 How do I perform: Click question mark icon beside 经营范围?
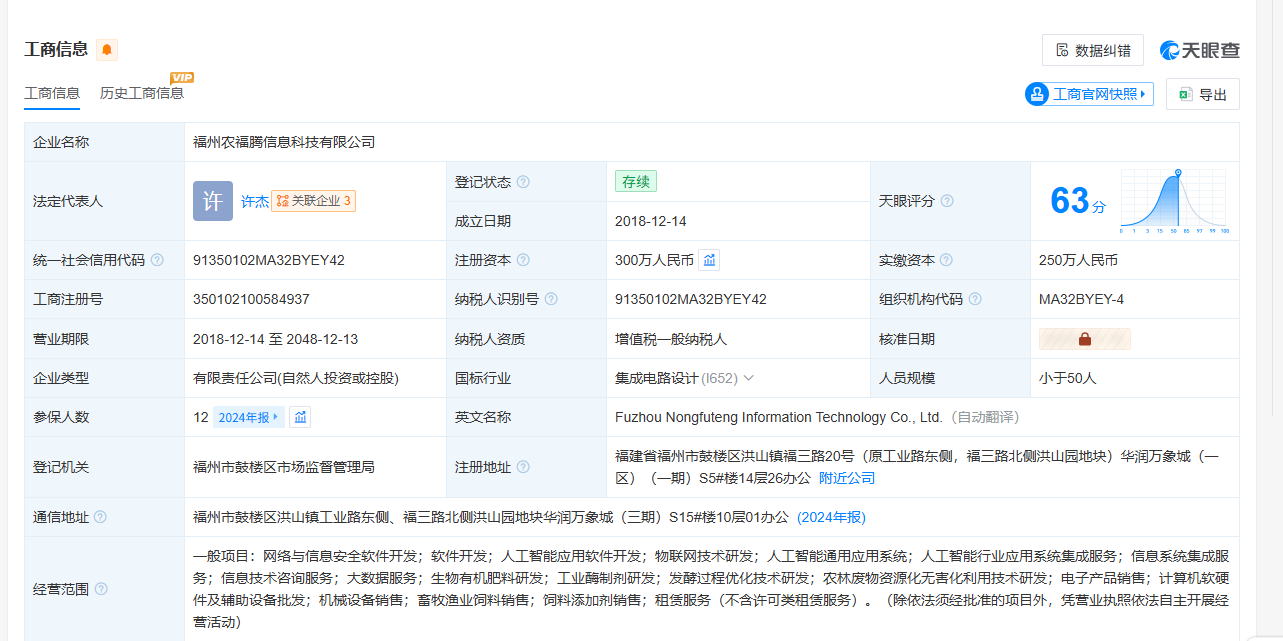coord(101,589)
